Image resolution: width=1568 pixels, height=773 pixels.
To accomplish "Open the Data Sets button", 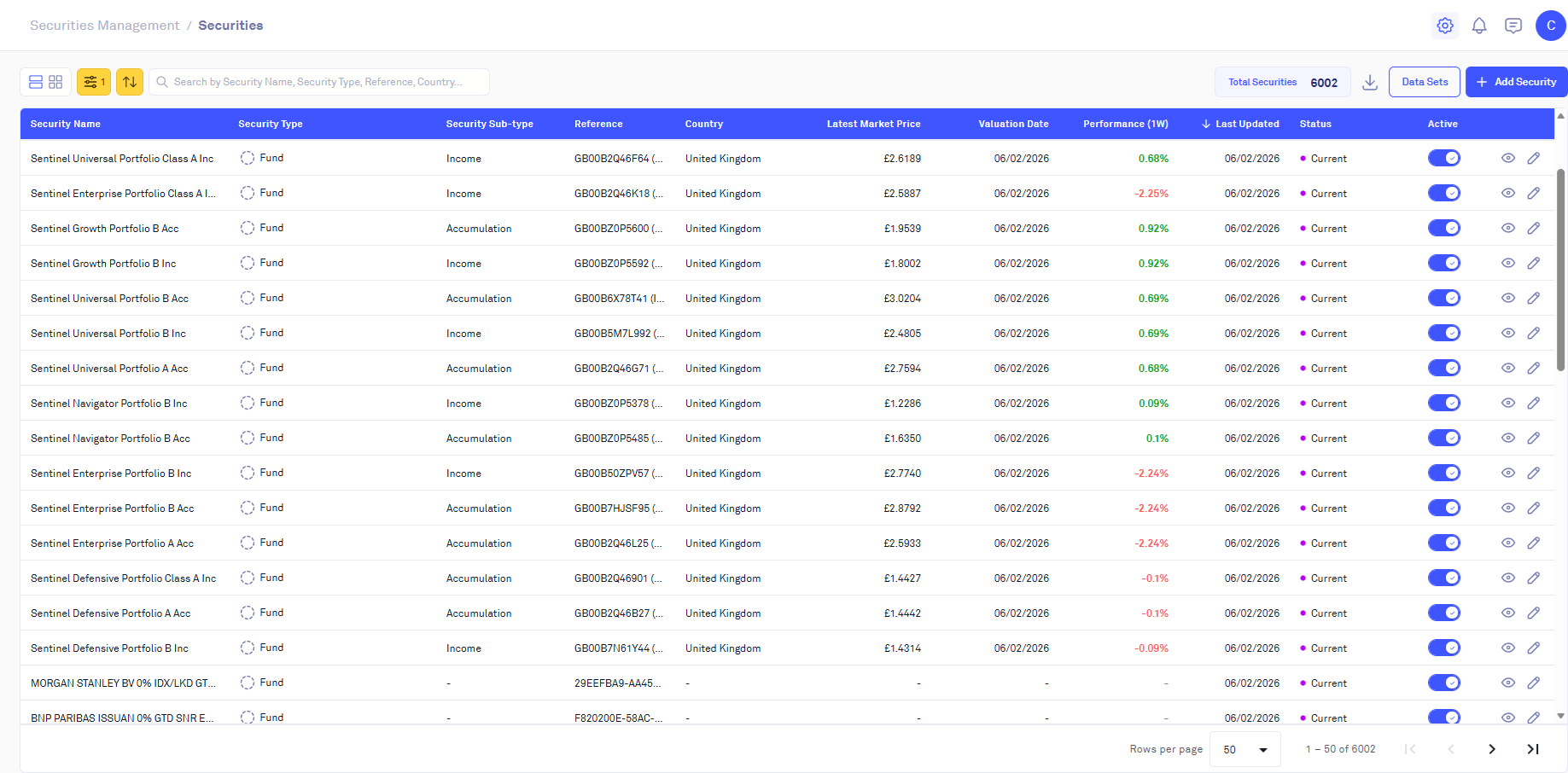I will point(1425,82).
